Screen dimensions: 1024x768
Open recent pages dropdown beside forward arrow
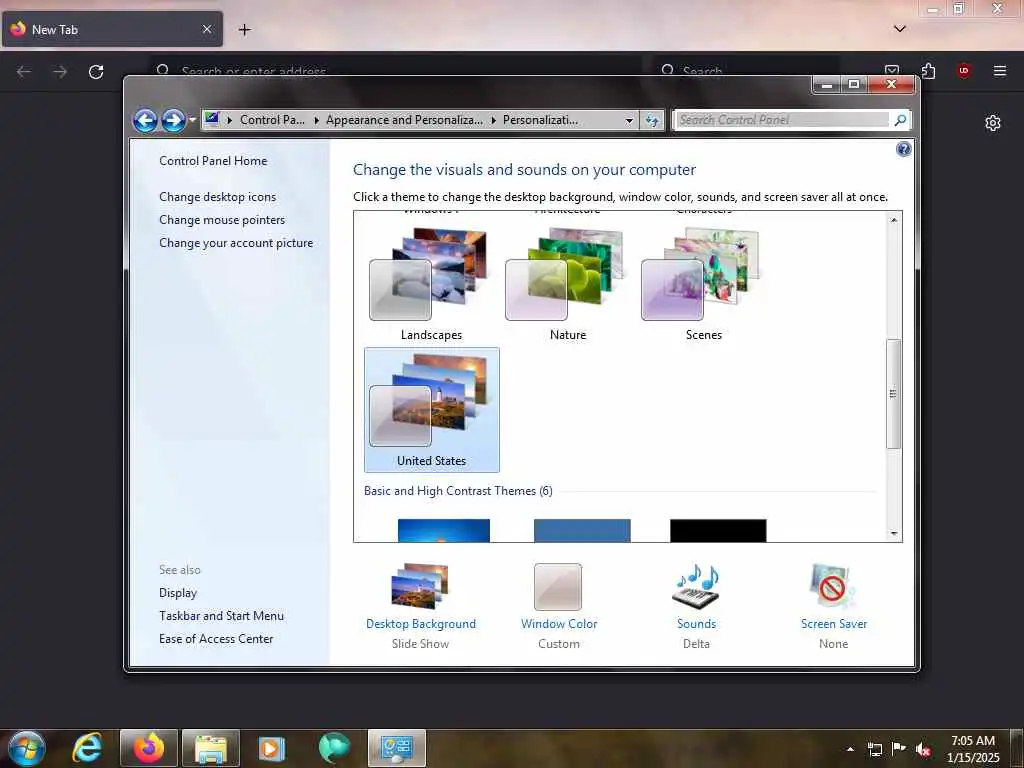pos(192,120)
